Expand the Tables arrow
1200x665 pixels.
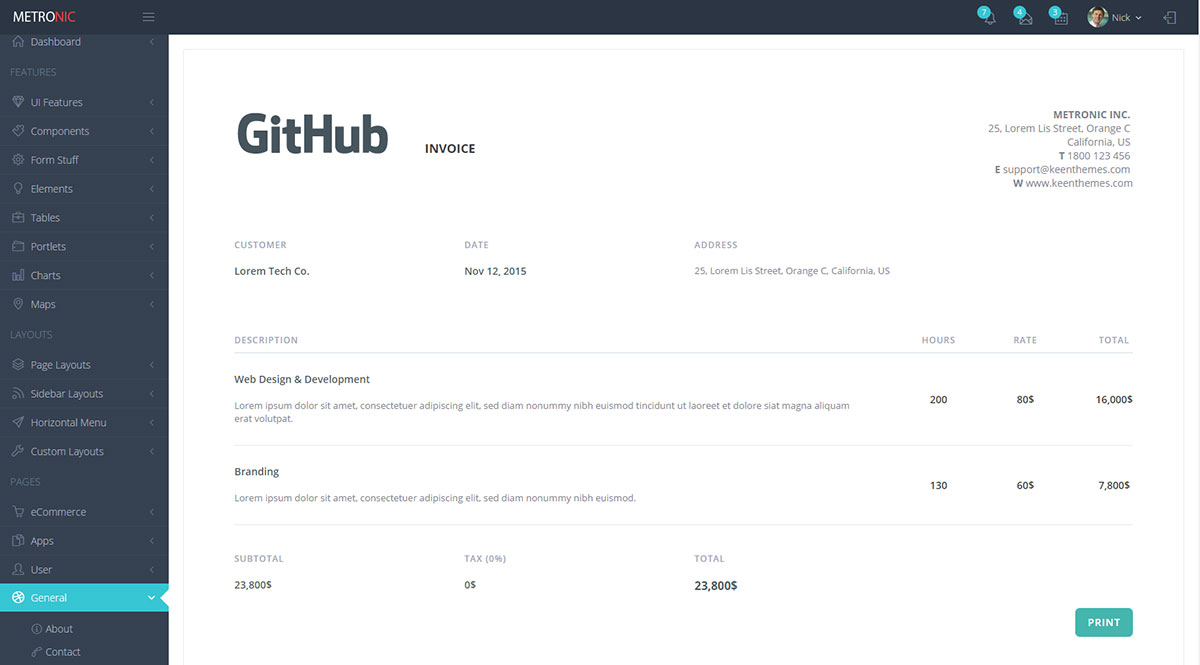[x=151, y=217]
